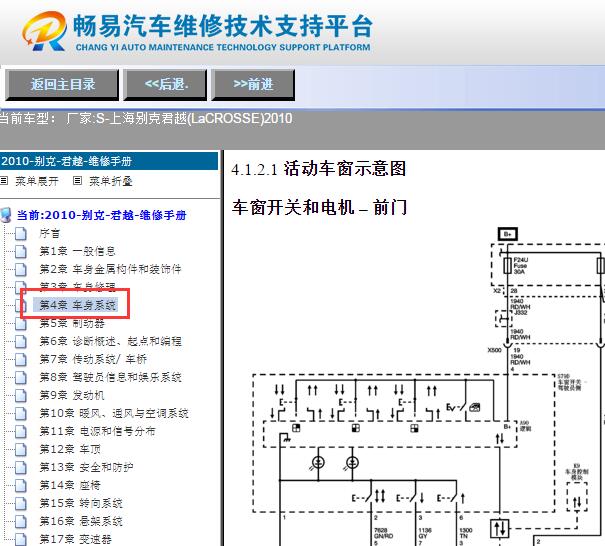605x546 pixels.
Task: Click the 菜单折叠 list icon
Action: [x=78, y=181]
